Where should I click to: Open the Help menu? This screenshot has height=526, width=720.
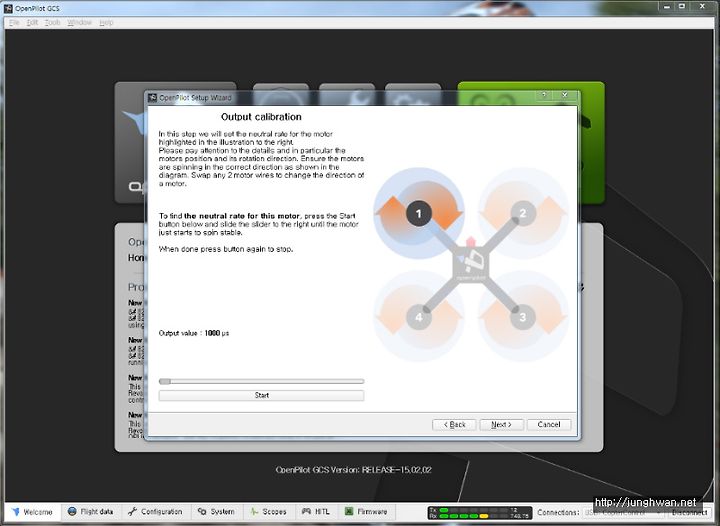click(106, 22)
